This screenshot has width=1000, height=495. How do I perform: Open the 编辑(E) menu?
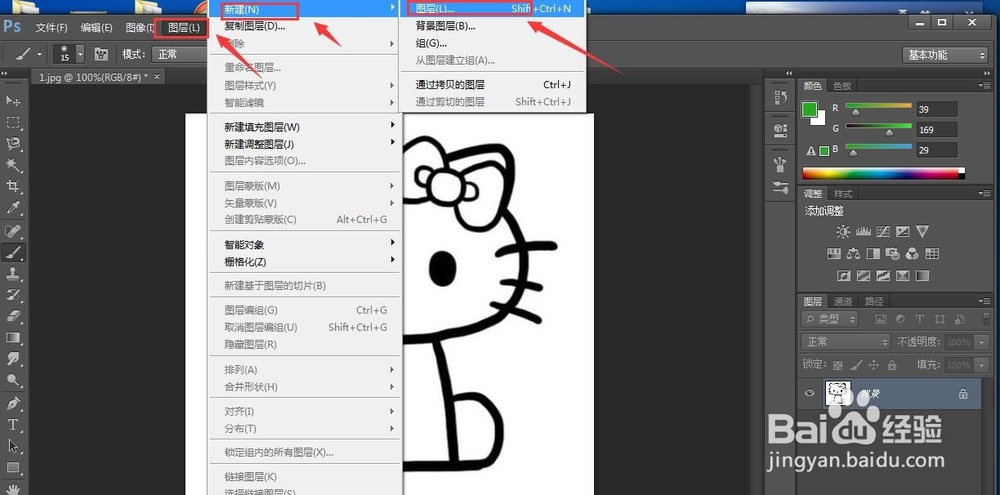pyautogui.click(x=96, y=27)
